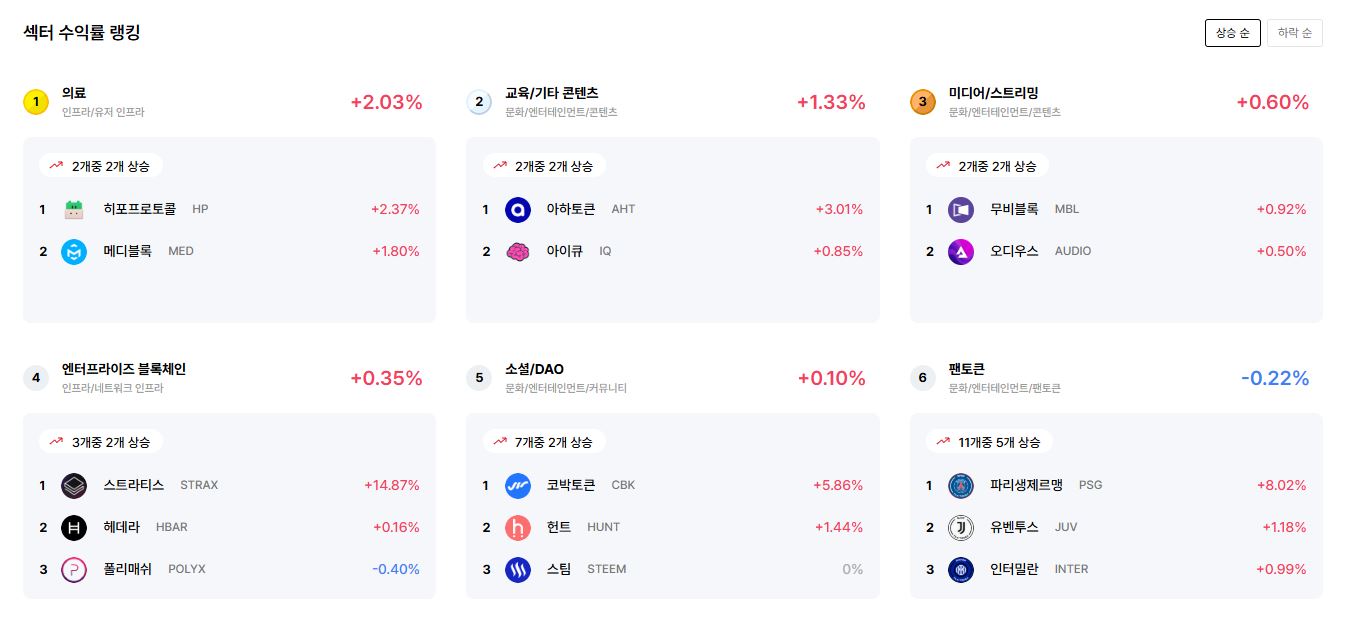This screenshot has width=1350, height=627.
Task: Open the 교육/기타 콘텐츠 sector
Action: (552, 93)
